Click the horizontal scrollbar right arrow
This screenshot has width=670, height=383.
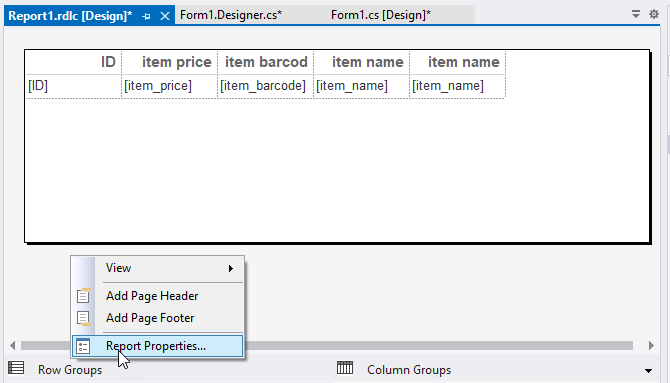[x=651, y=345]
